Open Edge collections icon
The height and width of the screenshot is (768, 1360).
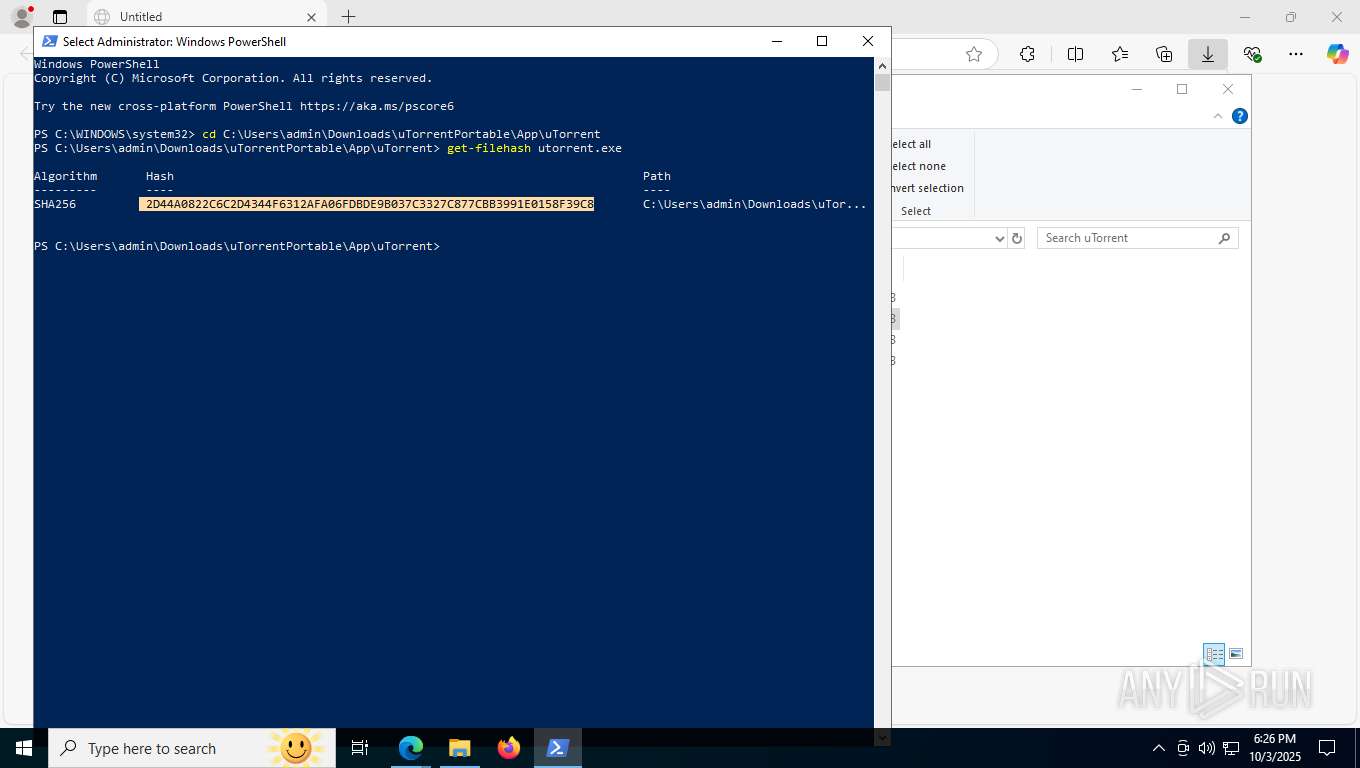pos(1164,54)
